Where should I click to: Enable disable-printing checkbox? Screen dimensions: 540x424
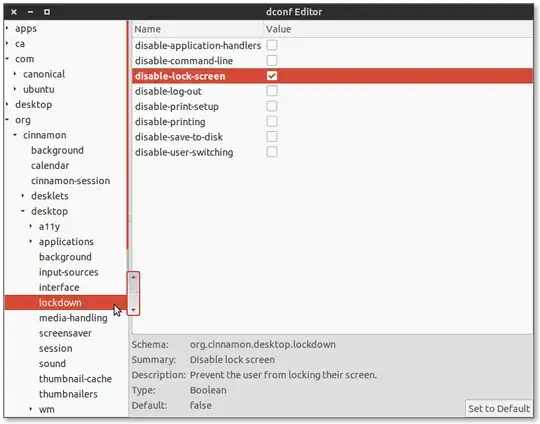272,121
